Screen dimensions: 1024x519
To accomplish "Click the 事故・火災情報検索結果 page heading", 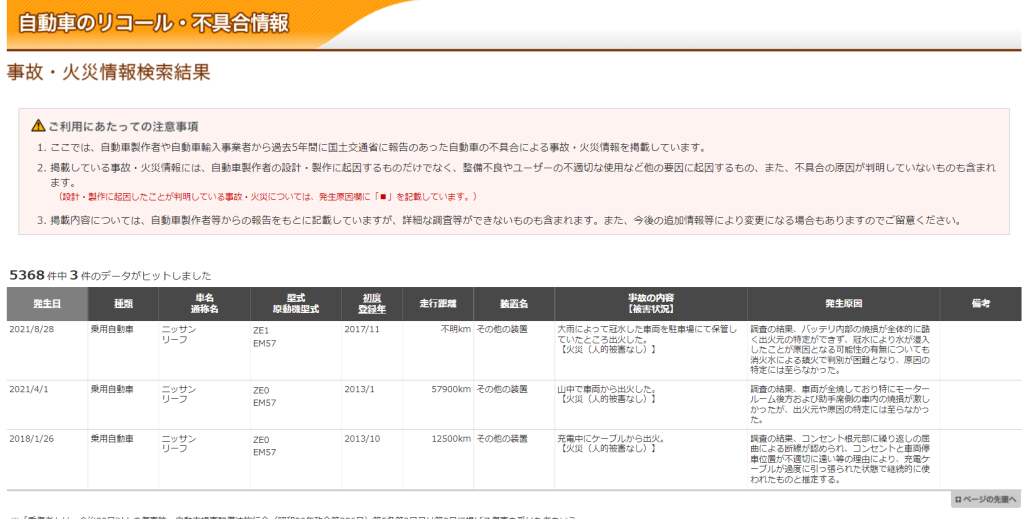I will [108, 72].
